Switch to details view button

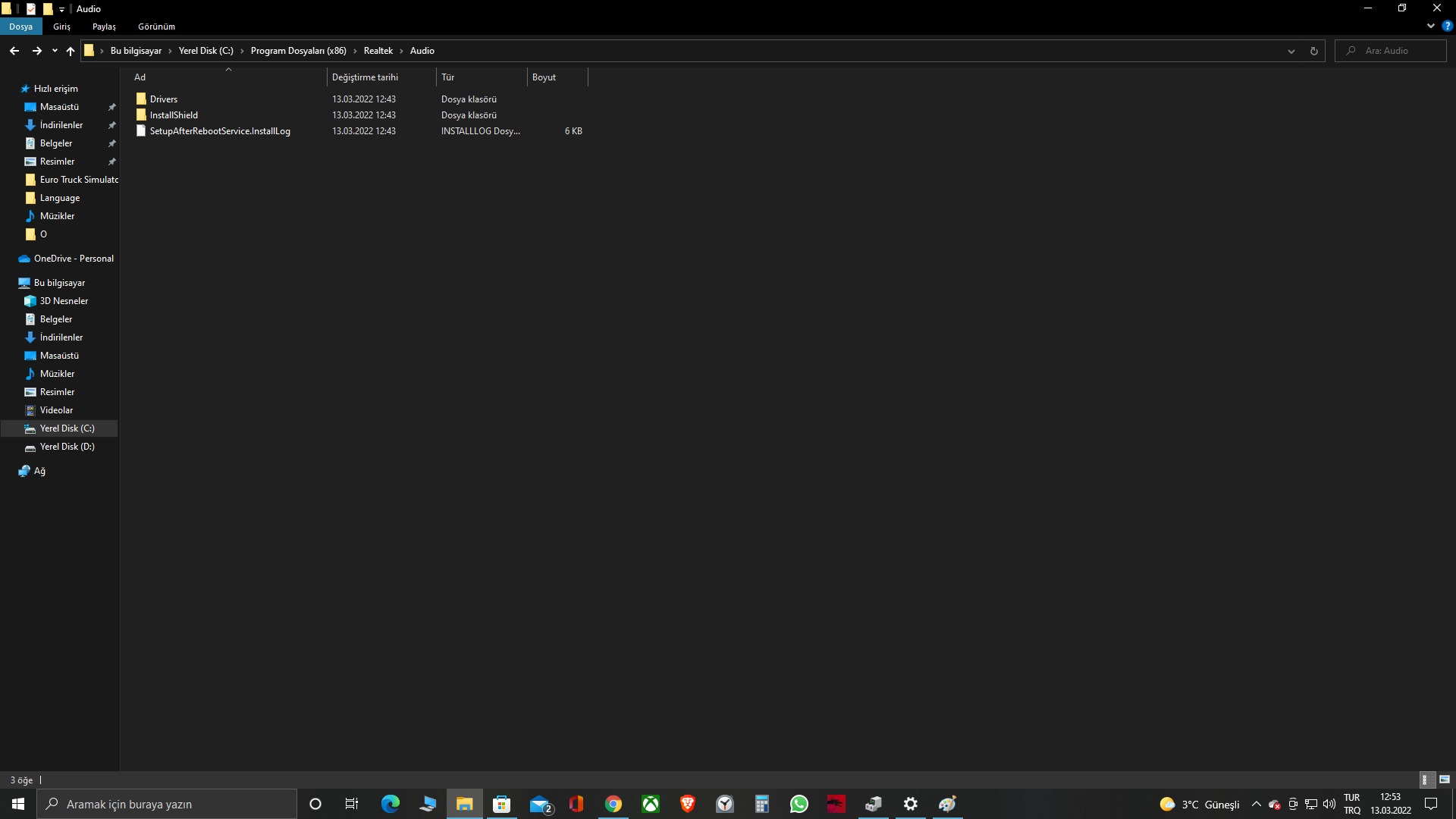[x=1425, y=780]
